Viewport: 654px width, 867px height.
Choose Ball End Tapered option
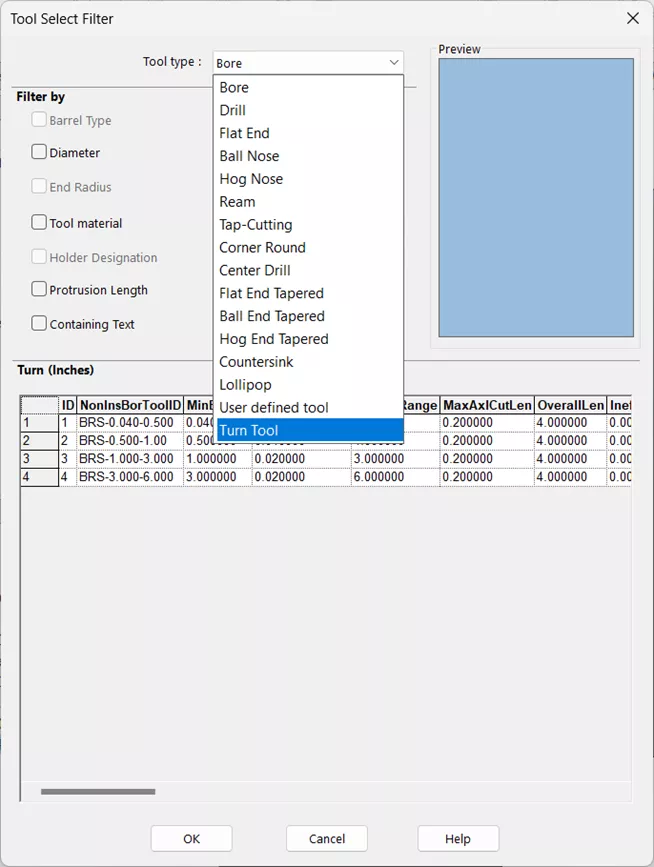click(x=308, y=316)
